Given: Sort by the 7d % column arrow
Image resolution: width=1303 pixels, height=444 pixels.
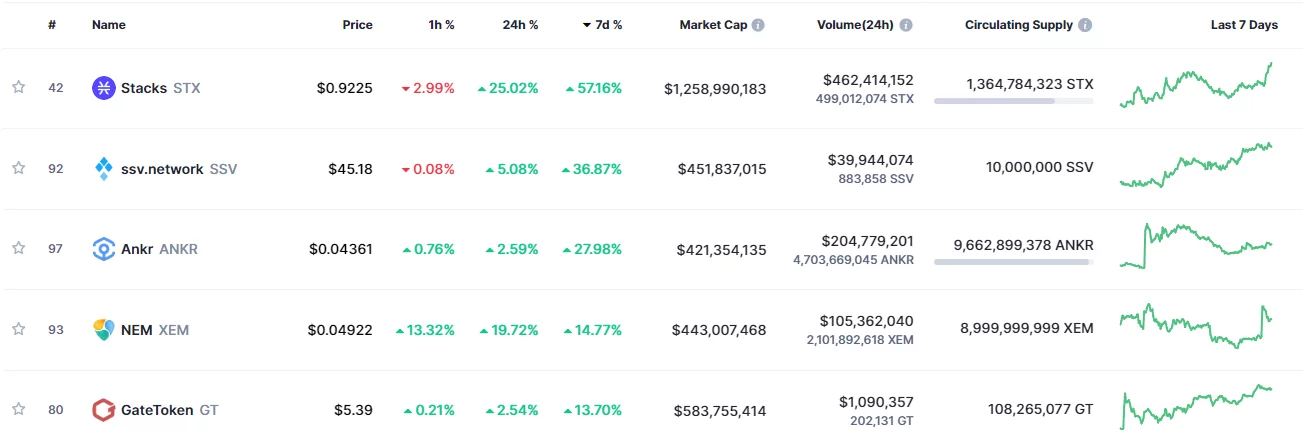Looking at the screenshot, I should tap(587, 25).
